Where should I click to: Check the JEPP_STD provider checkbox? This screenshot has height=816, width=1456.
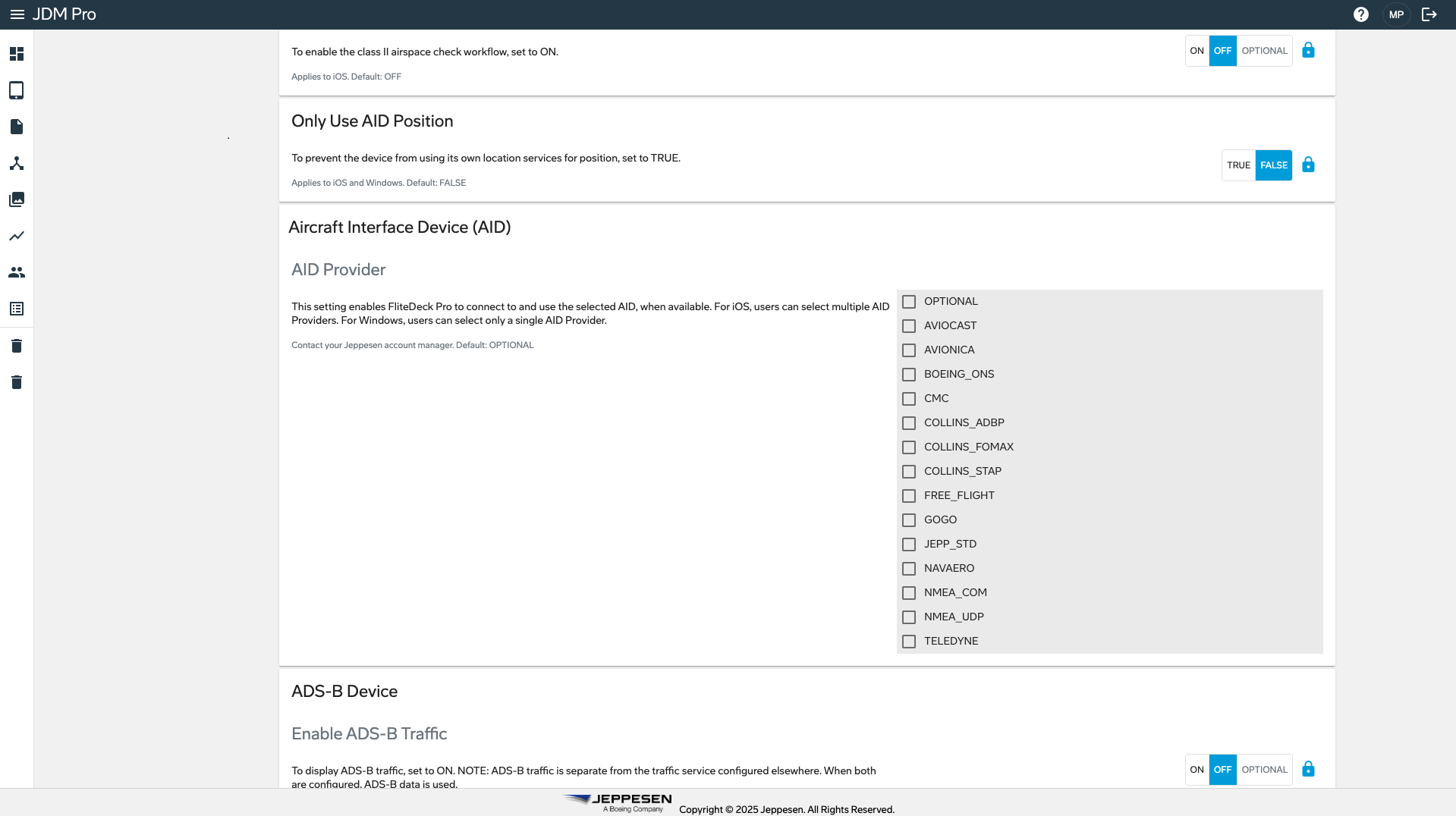pos(909,545)
